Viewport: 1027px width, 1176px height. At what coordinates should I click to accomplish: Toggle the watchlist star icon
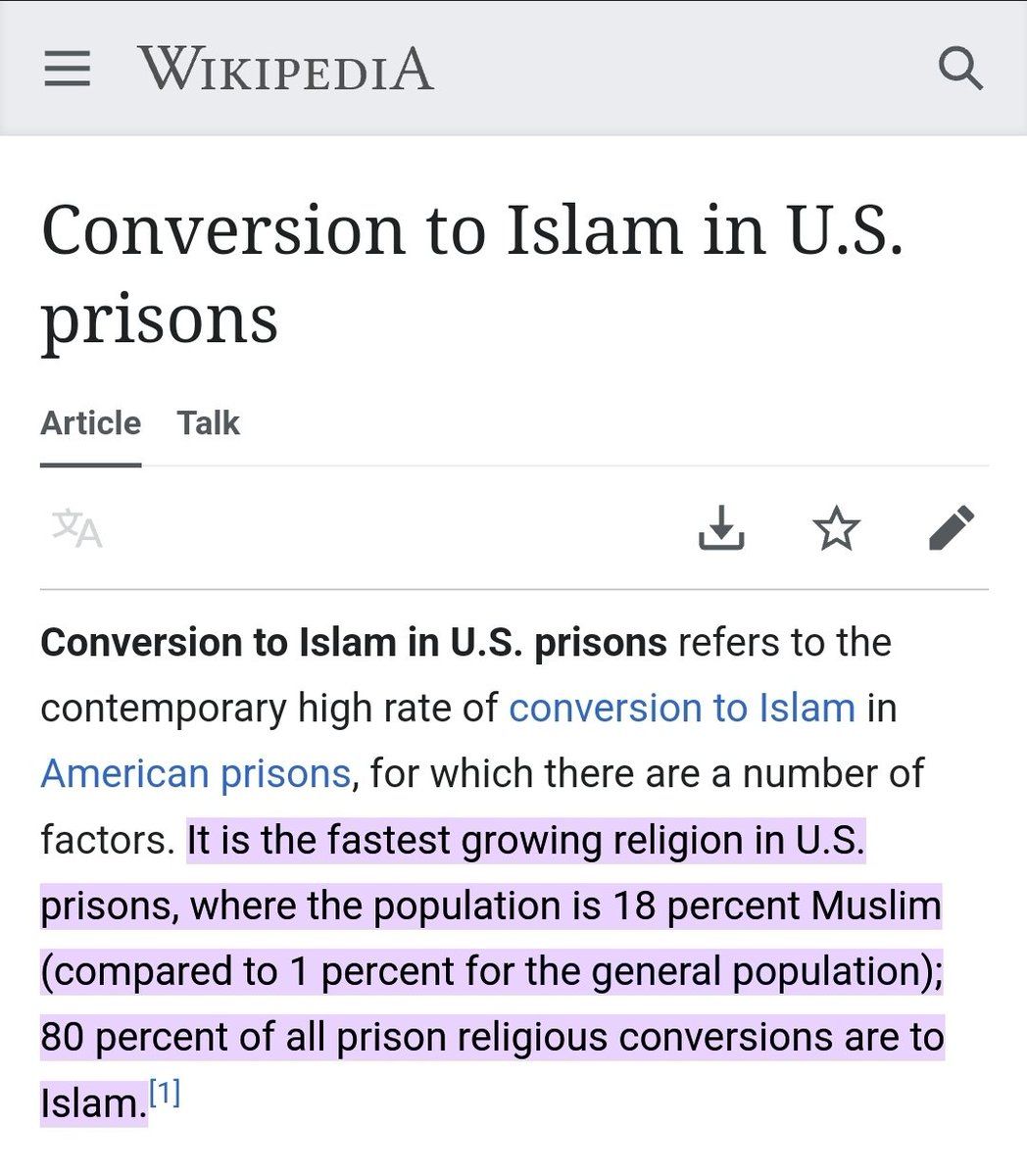tap(837, 528)
